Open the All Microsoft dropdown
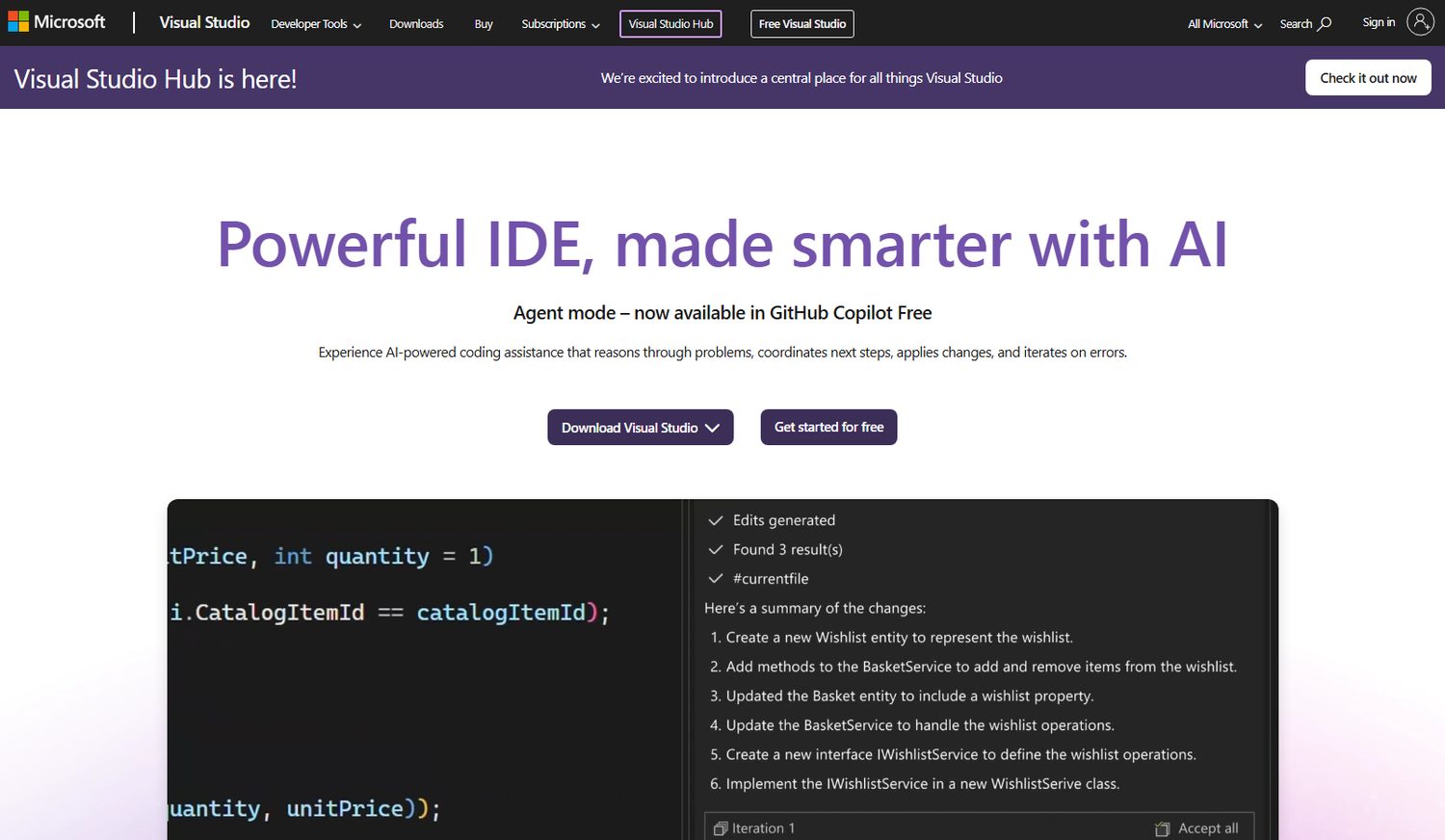Image resolution: width=1445 pixels, height=840 pixels. tap(1224, 24)
